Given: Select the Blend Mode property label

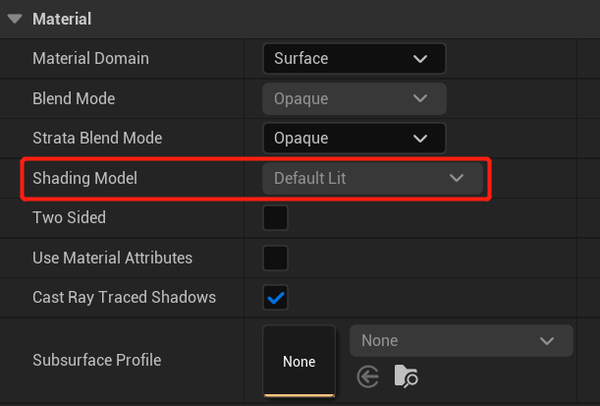Looking at the screenshot, I should tap(74, 99).
